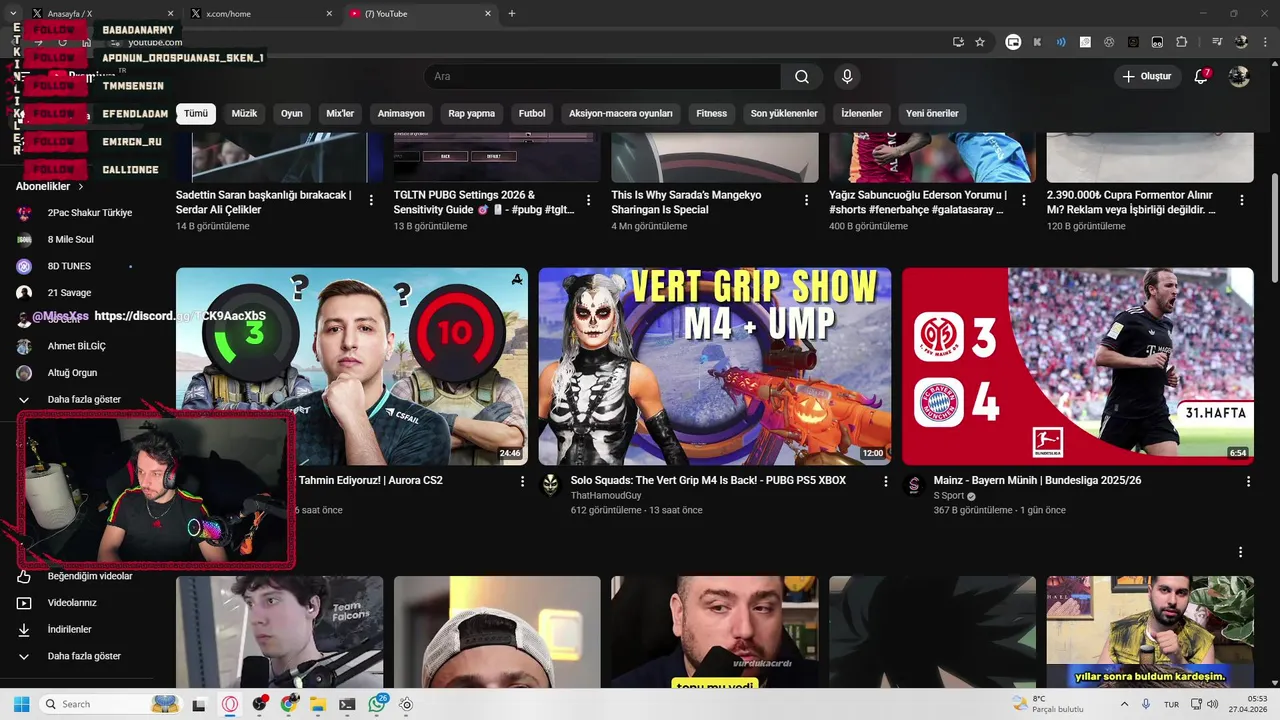1280x720 pixels.
Task: Select the Yeni öneriler chip
Action: coord(932,114)
